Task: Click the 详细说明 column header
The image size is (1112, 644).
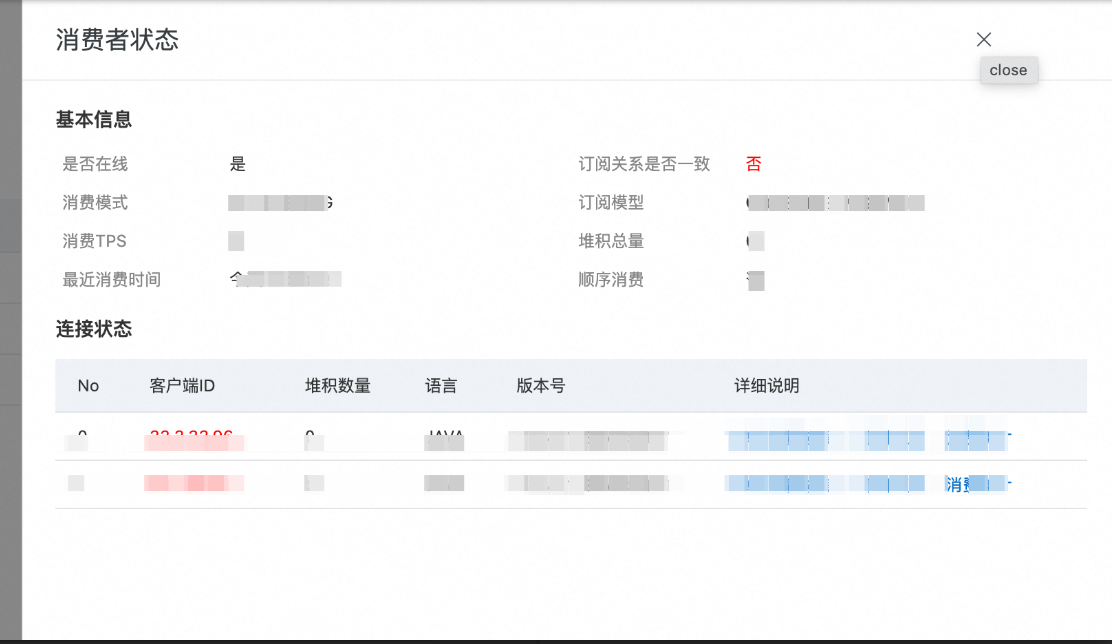Action: point(767,386)
